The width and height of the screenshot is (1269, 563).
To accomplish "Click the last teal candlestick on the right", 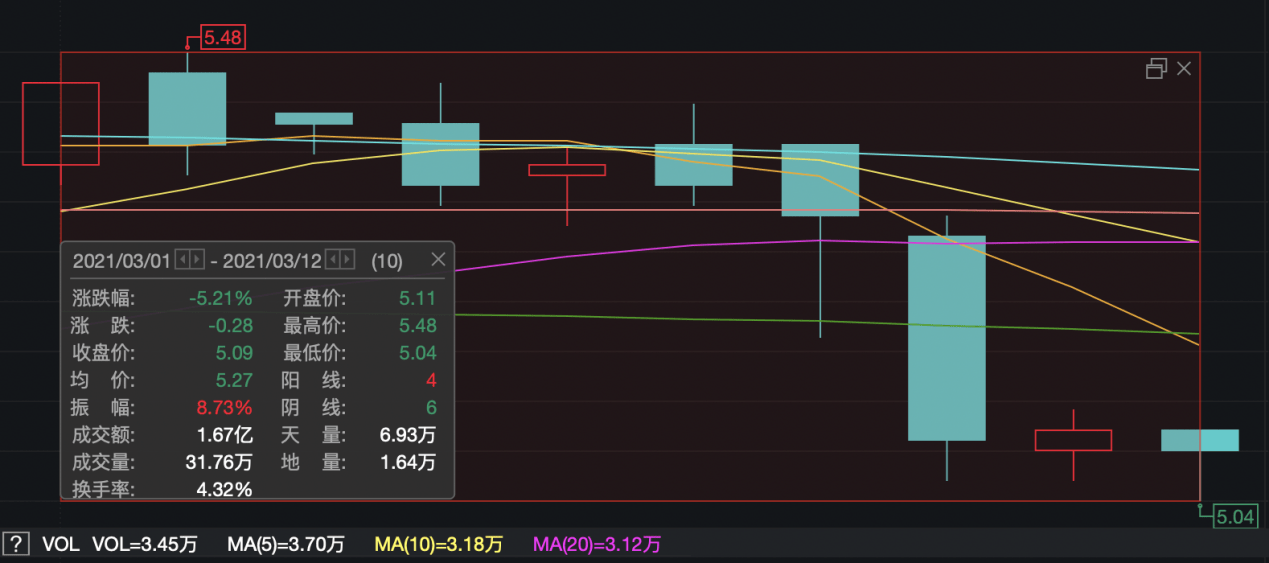I will pos(1199,440).
